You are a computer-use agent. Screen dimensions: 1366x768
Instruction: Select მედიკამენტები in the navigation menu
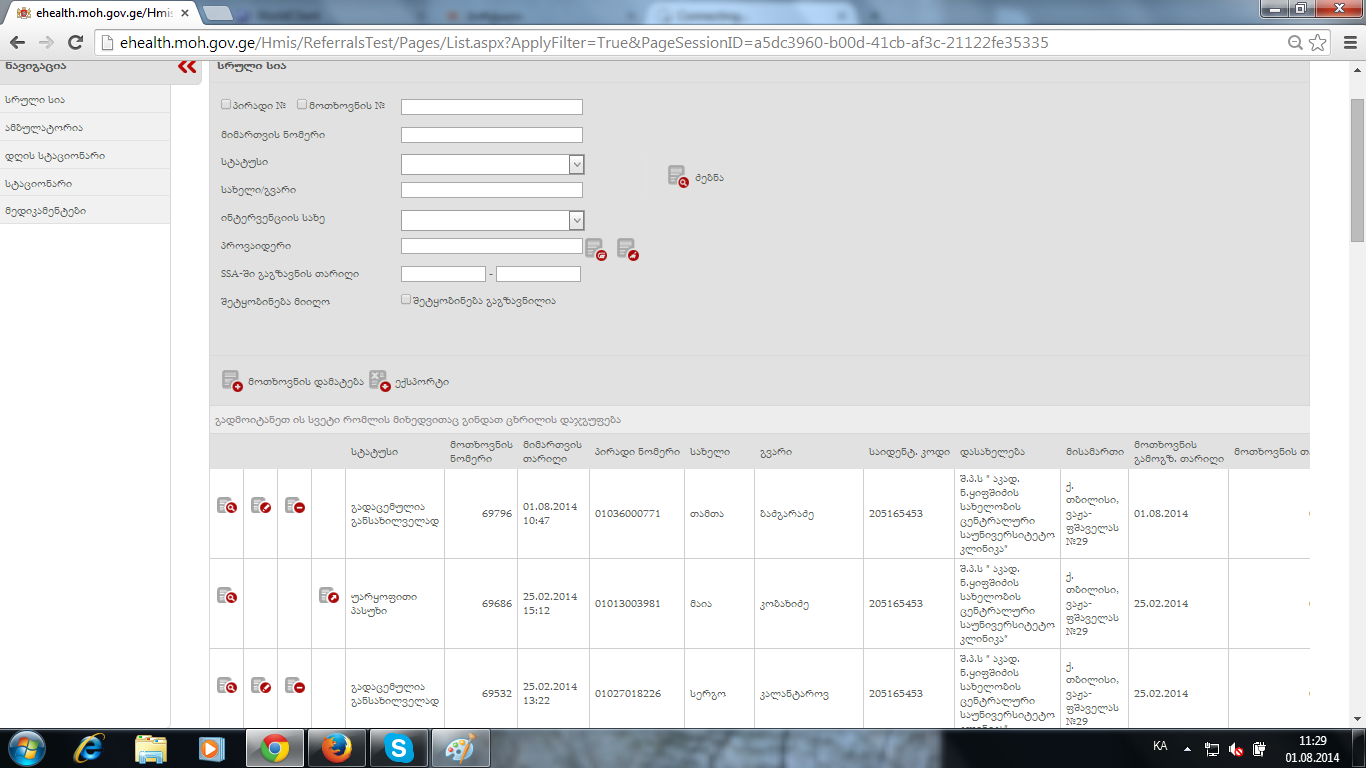[45, 211]
